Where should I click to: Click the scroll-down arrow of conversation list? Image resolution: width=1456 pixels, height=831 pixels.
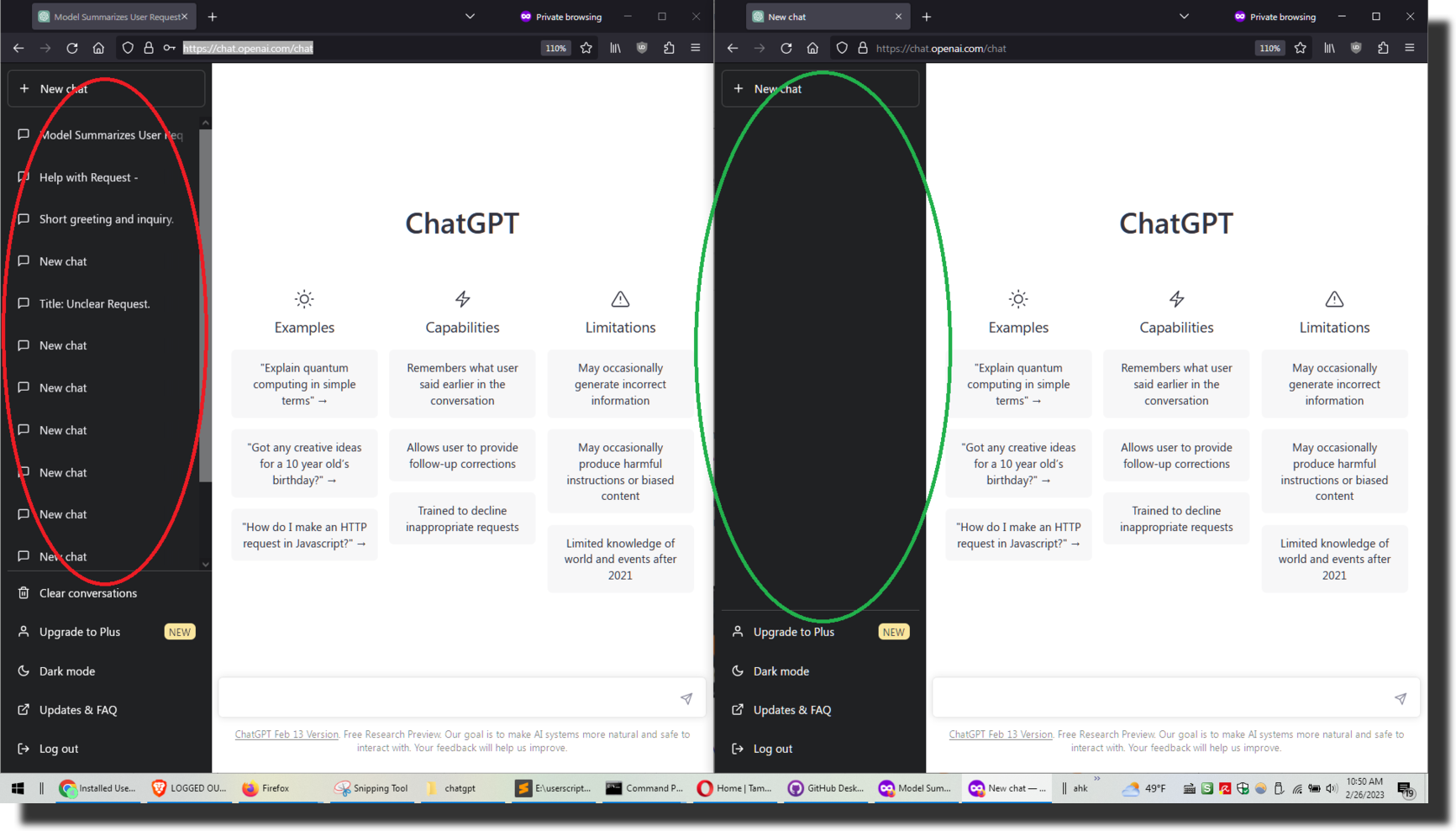pos(205,565)
